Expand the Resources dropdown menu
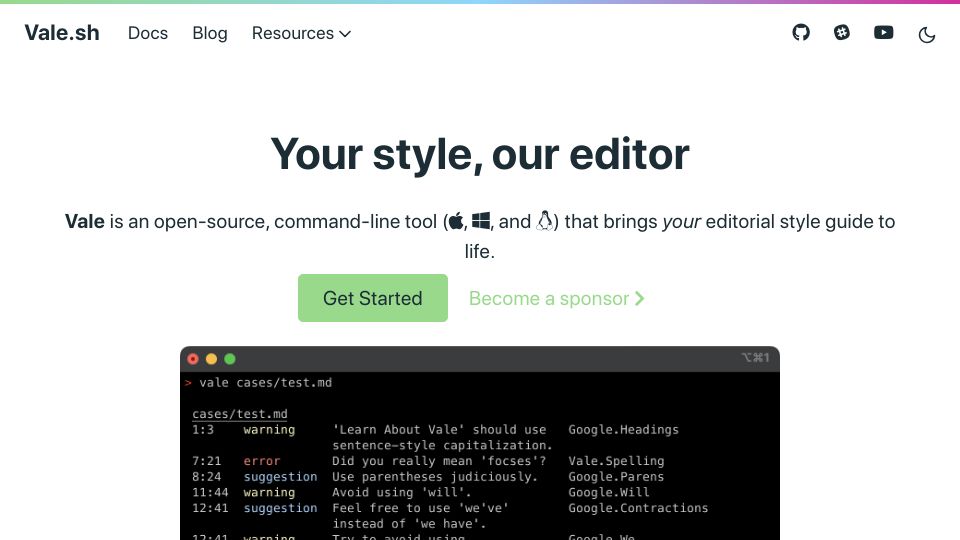 point(301,33)
